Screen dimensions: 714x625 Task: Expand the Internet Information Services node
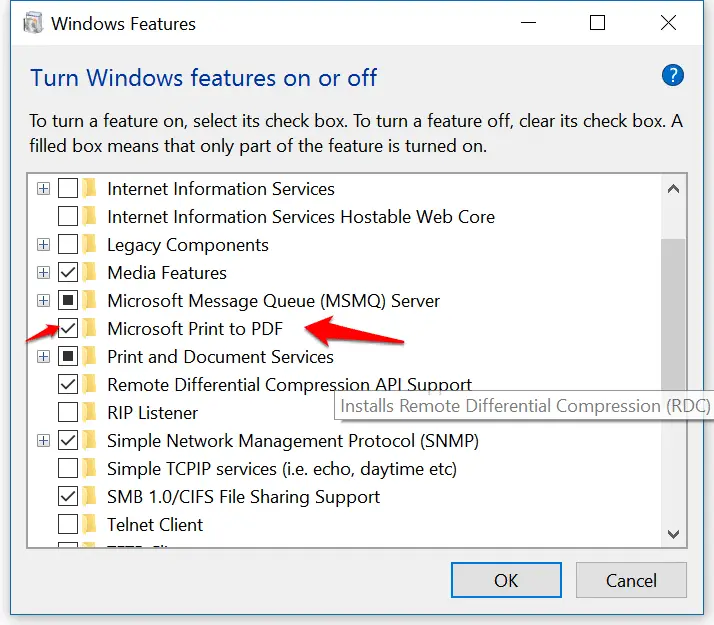tap(43, 188)
